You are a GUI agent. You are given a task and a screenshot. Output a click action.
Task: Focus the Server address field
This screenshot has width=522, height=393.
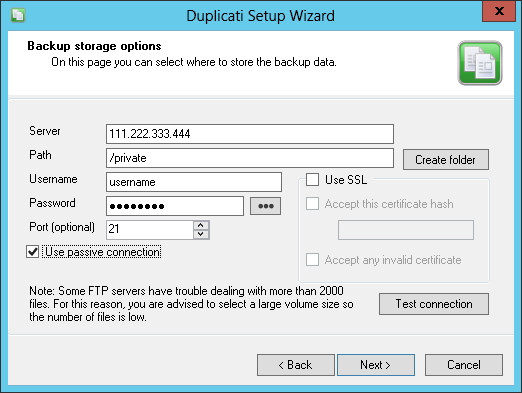tap(250, 134)
